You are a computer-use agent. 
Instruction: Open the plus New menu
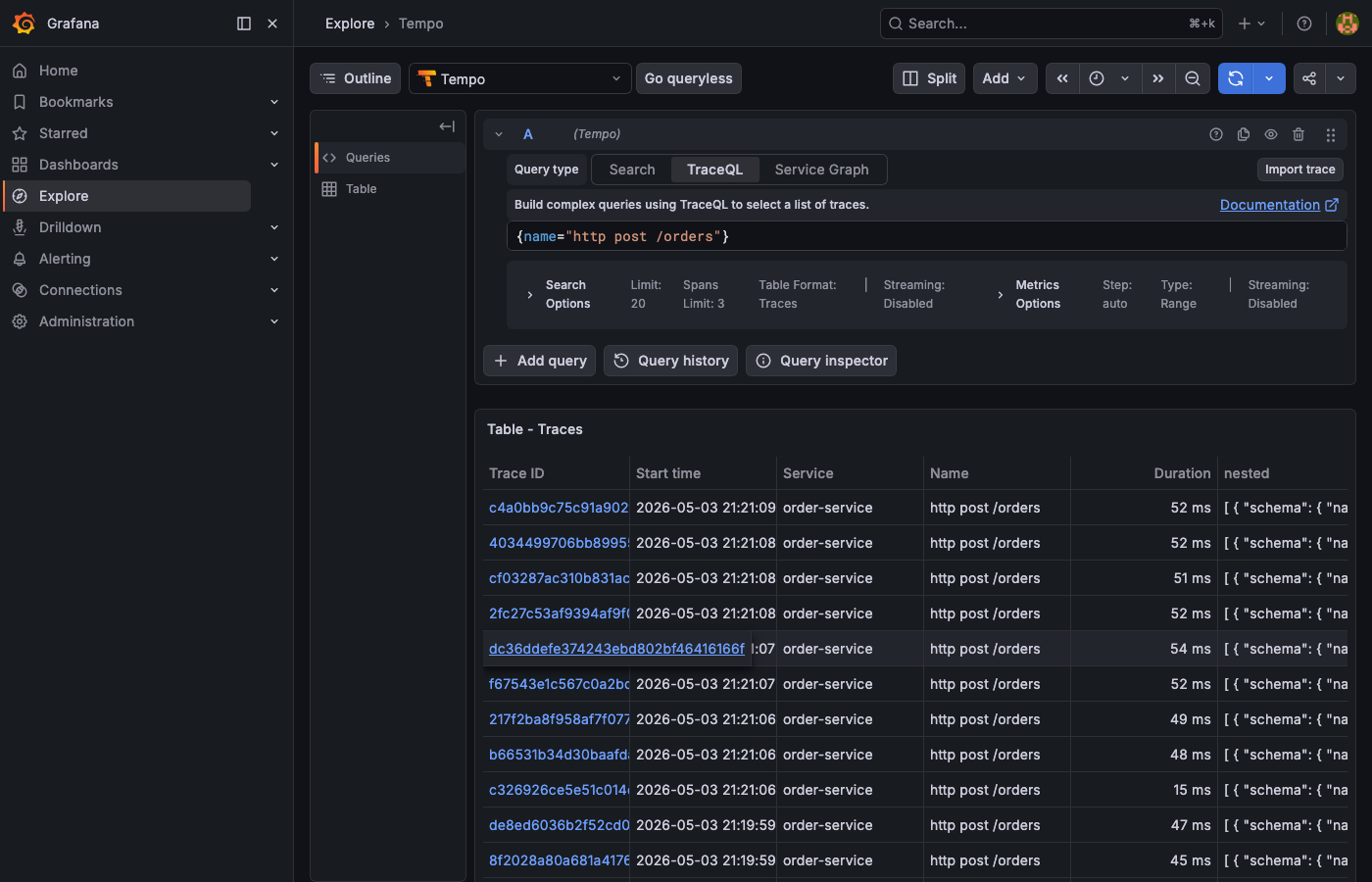pyautogui.click(x=1251, y=24)
